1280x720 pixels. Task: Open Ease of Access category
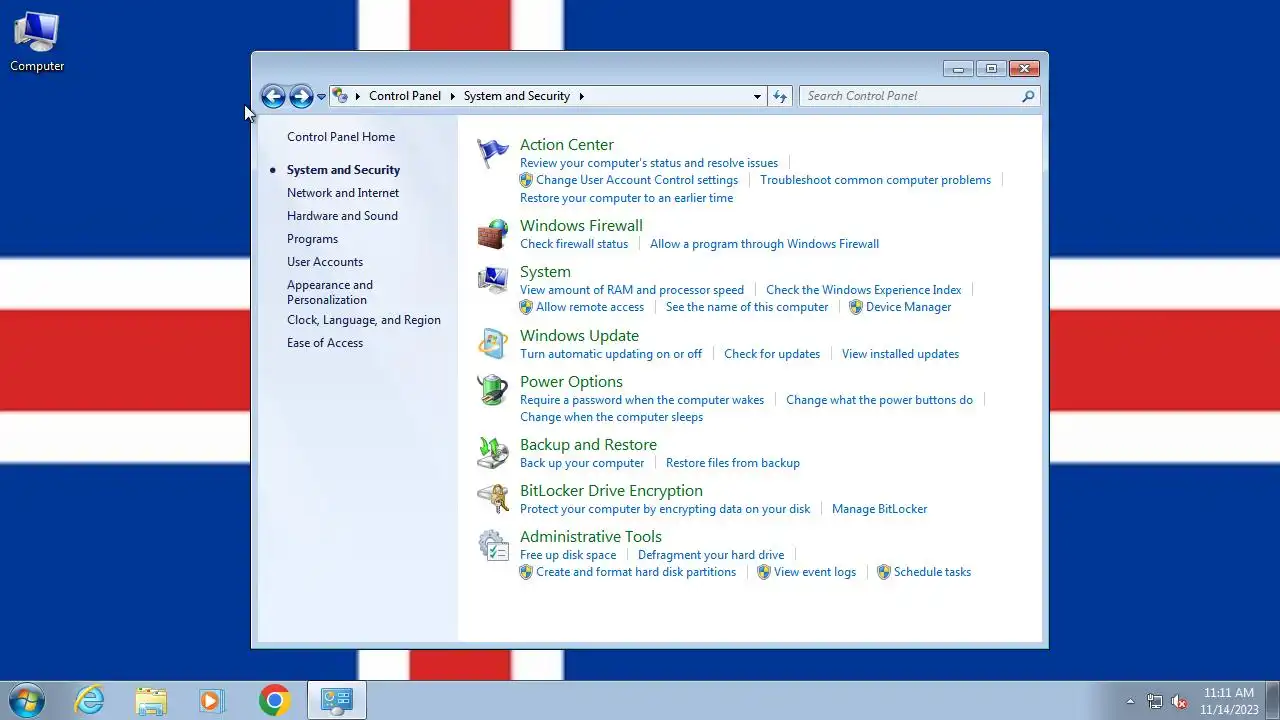[325, 343]
